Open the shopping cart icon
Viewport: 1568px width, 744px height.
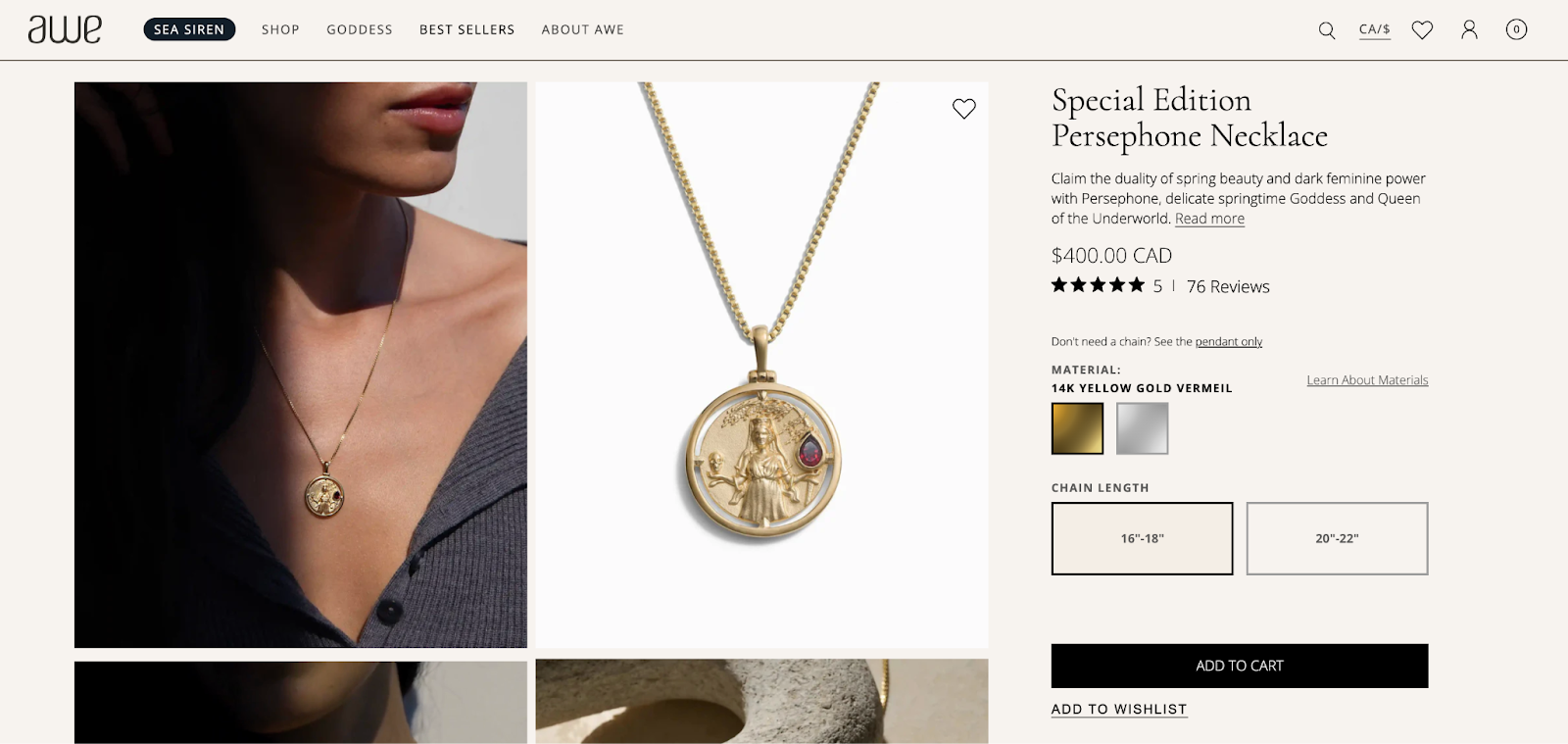point(1516,30)
